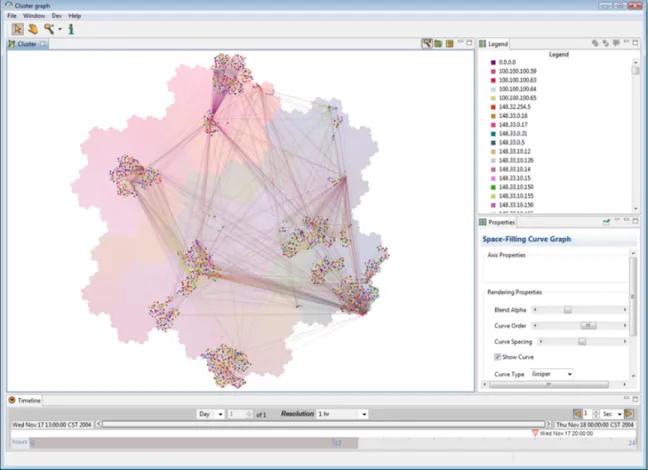Select the Legend tab
This screenshot has height=470, width=648.
(493, 44)
